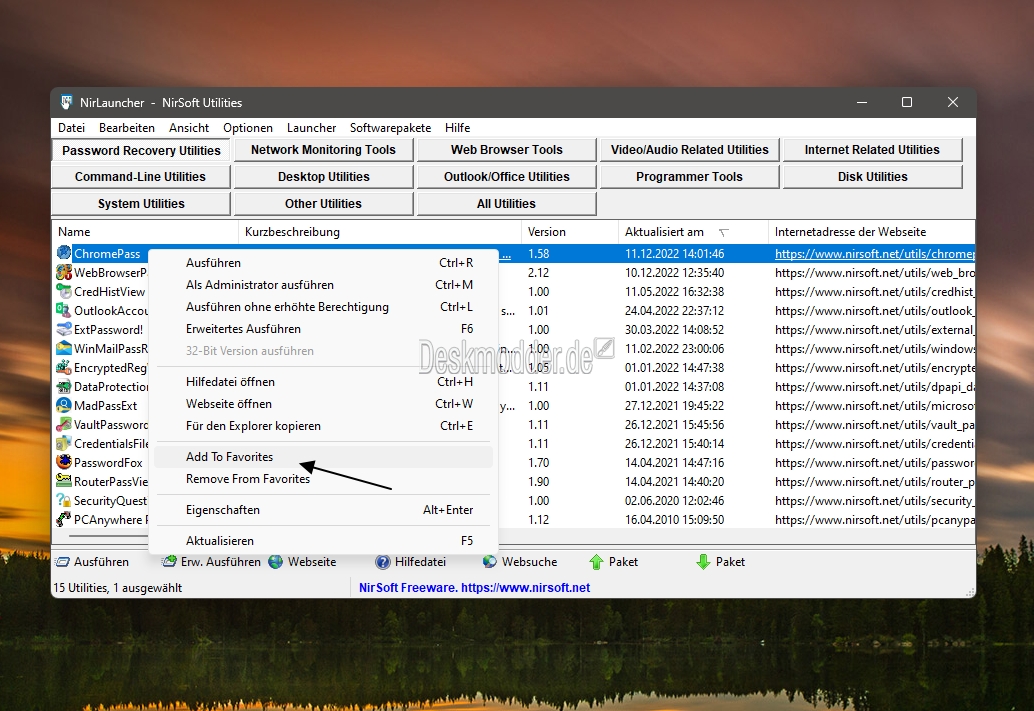Viewport: 1034px width, 711px height.
Task: Open Command-Line Utilities group
Action: click(x=140, y=177)
